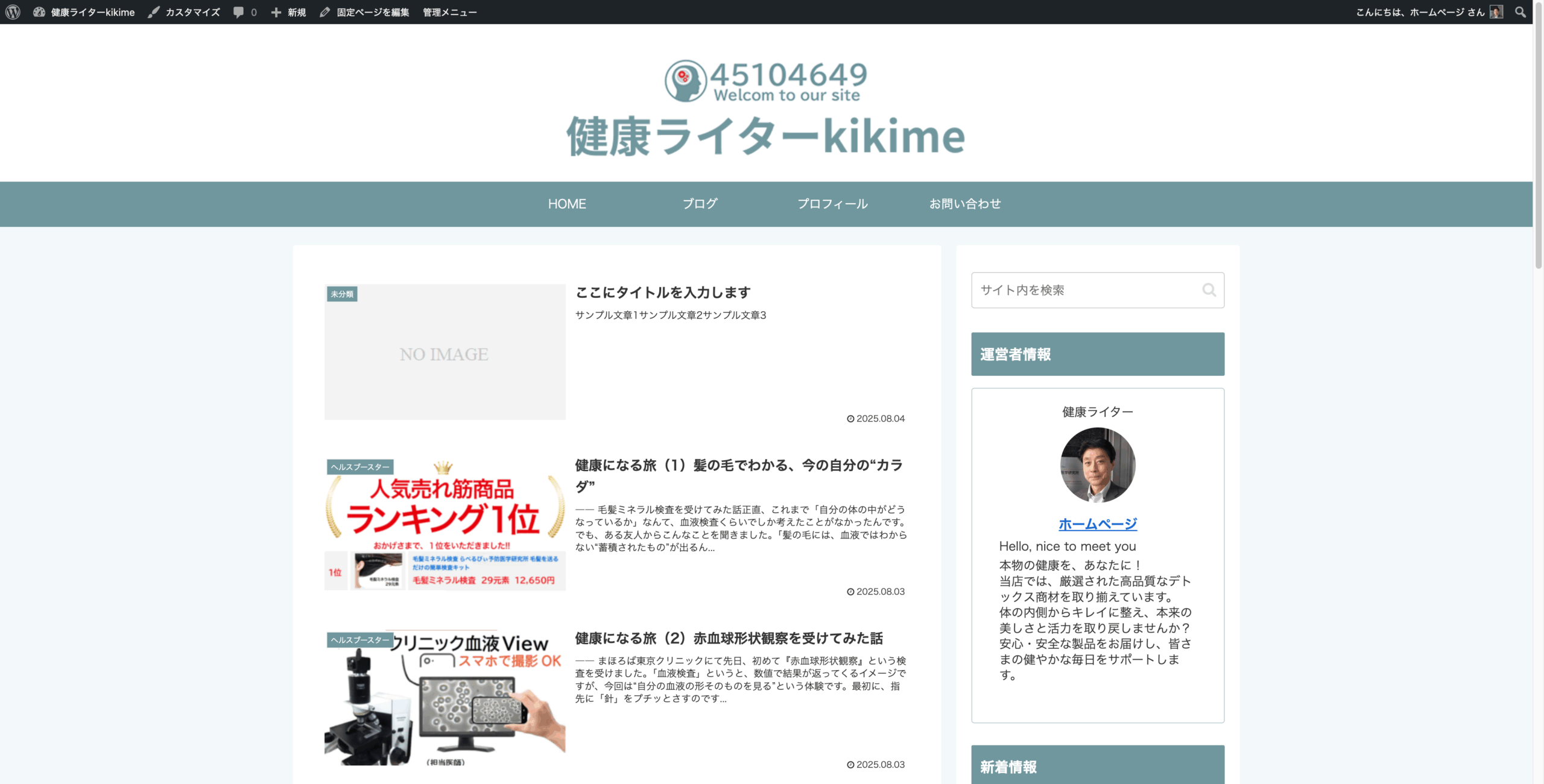Screen dimensions: 1544x784
Task: Click the ここにタイトルを入力します post title
Action: coord(663,292)
